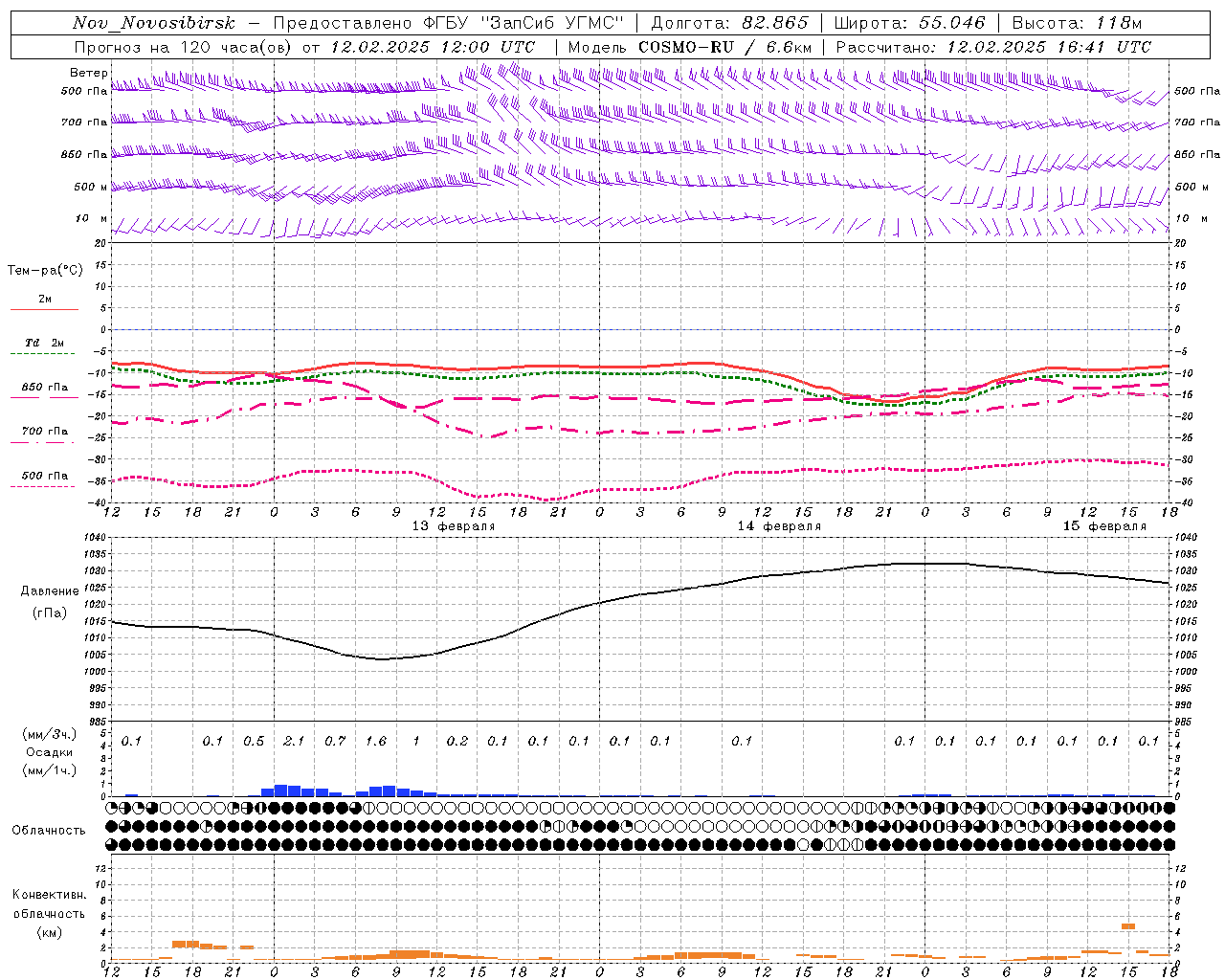Click the 'Тем-ра(°C)' temperature panel label
Viewport: 1225px width, 980px height.
[45, 271]
